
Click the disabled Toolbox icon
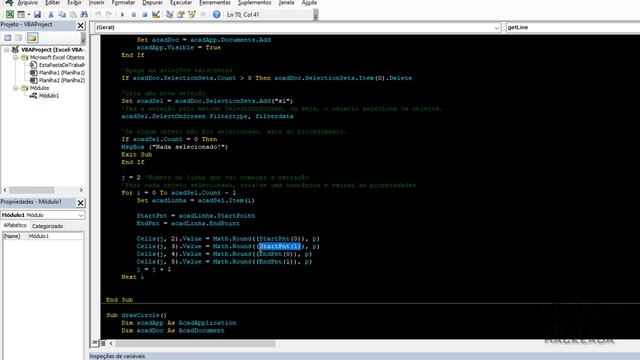coord(202,14)
